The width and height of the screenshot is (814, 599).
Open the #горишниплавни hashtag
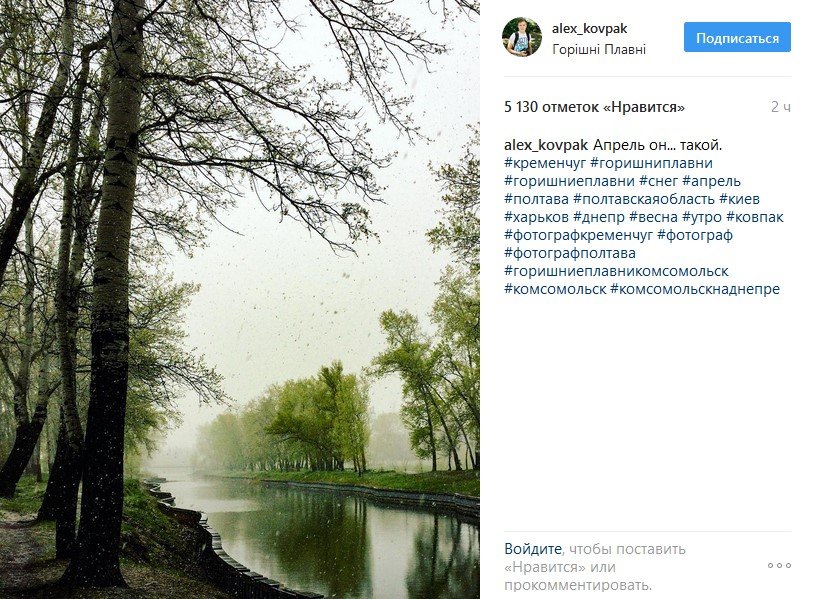click(x=652, y=163)
